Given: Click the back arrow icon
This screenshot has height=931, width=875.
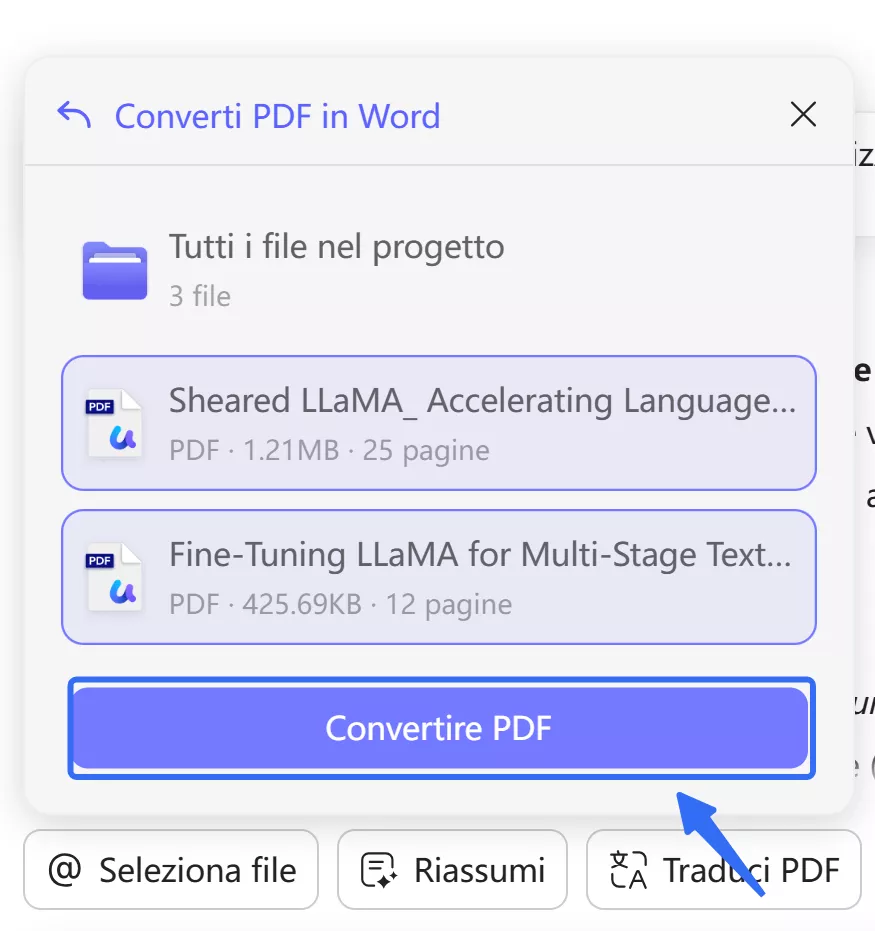Looking at the screenshot, I should [x=70, y=114].
